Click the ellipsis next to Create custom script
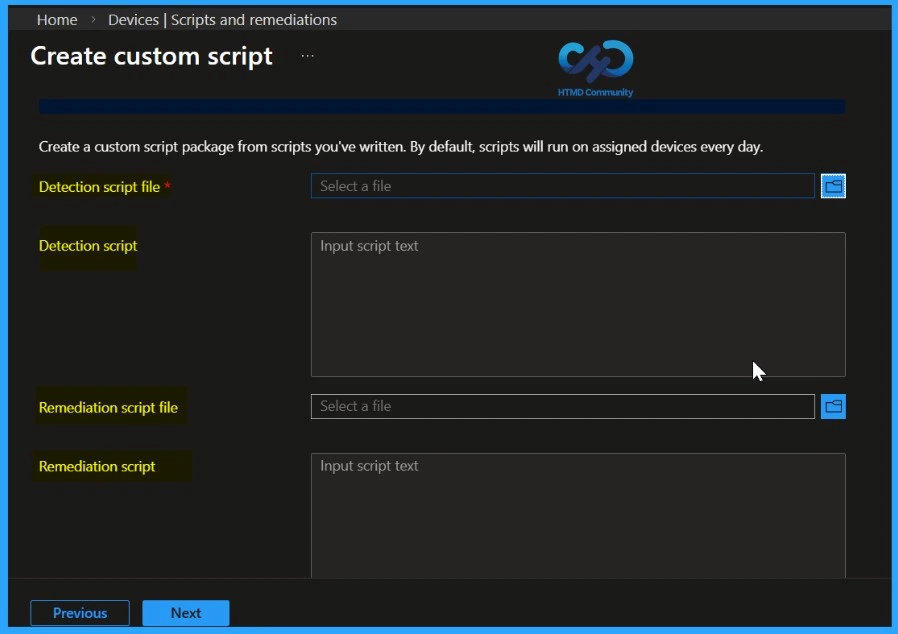 point(307,57)
